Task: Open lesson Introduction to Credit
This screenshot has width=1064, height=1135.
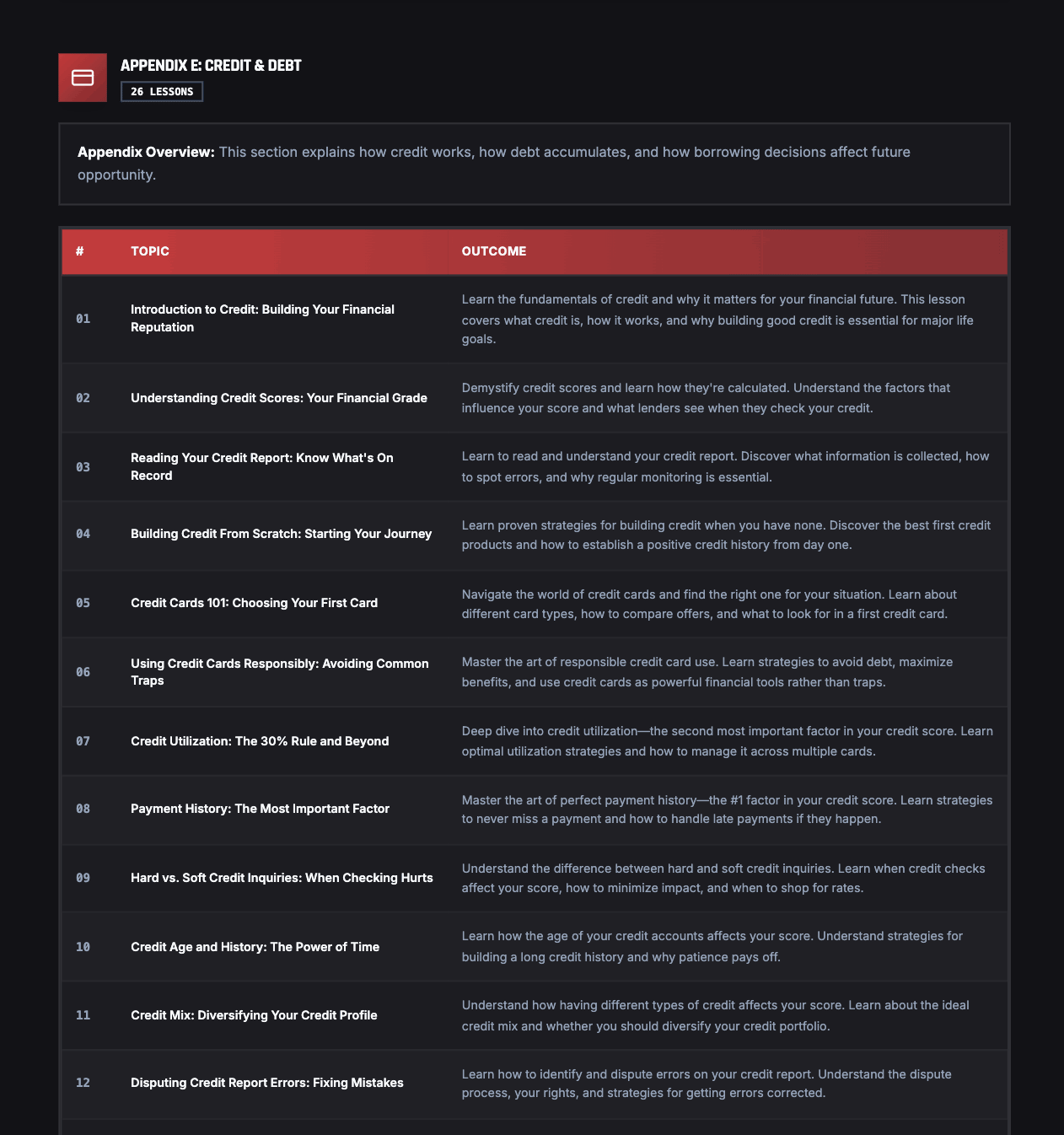Action: point(262,318)
